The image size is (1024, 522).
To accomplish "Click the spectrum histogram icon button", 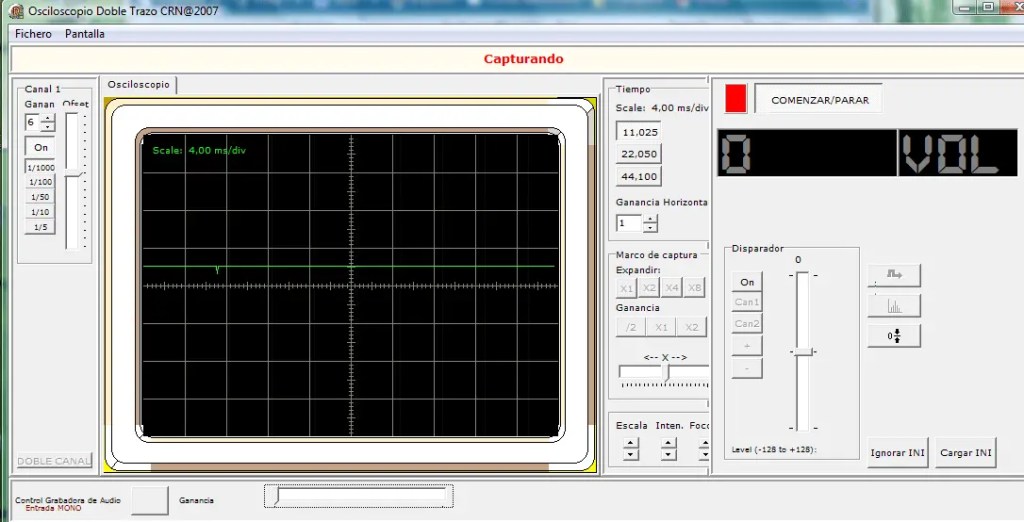I will point(894,306).
